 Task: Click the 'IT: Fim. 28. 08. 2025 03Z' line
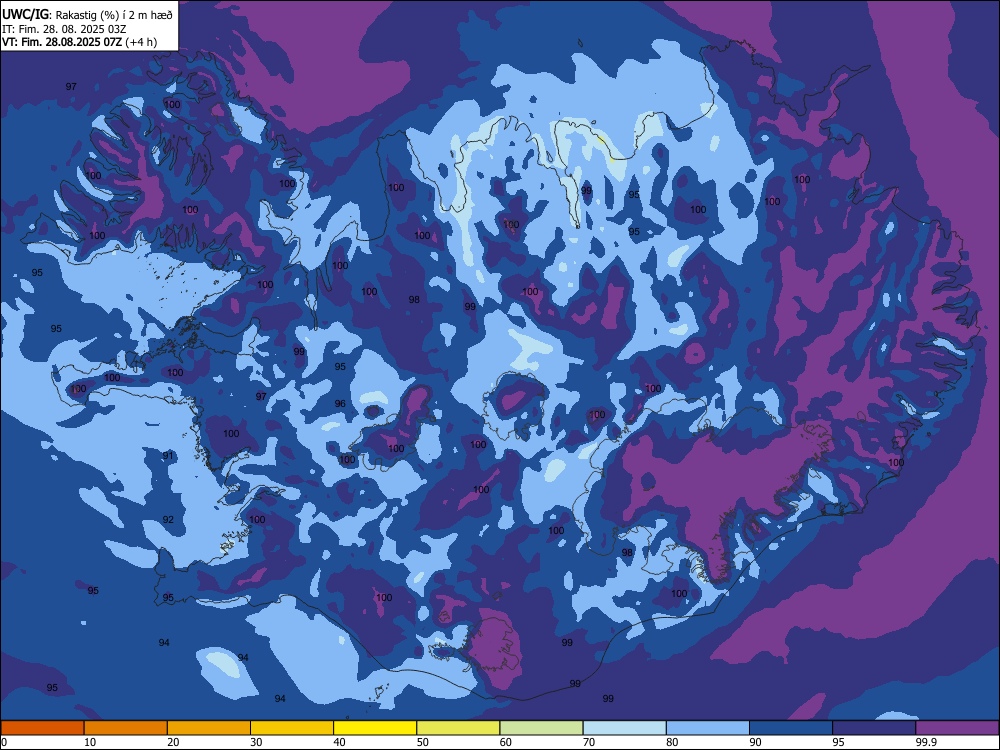click(x=64, y=29)
